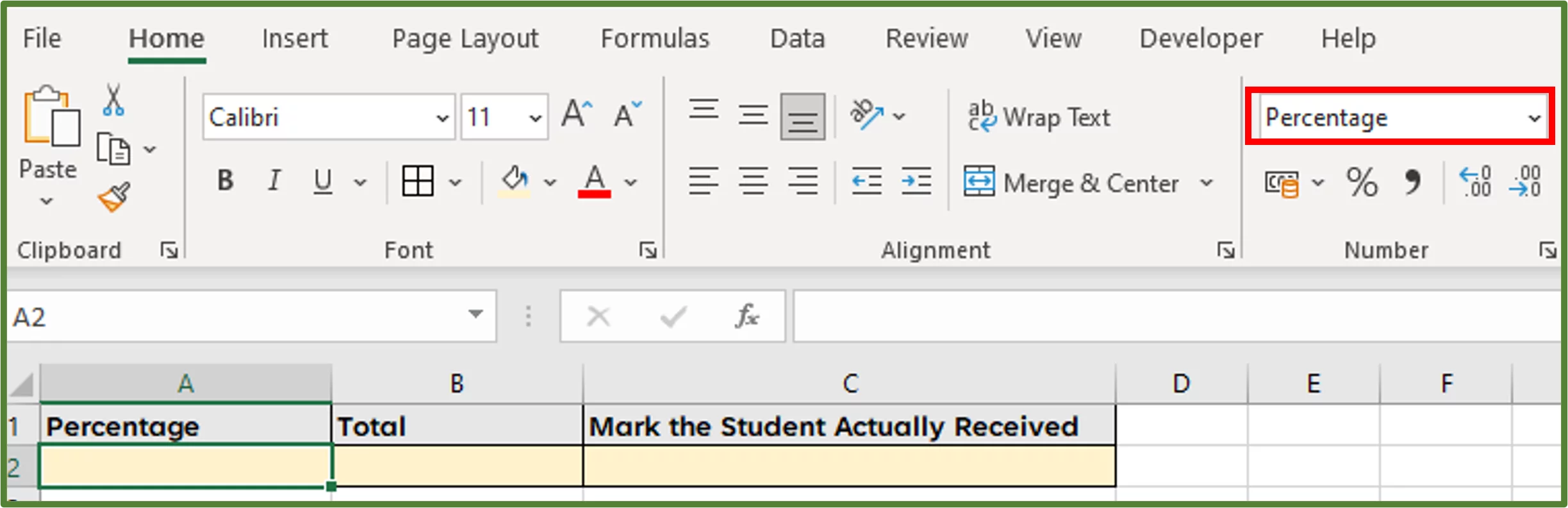Apply Comma Style formatting
Viewport: 1568px width, 508px height.
click(x=1412, y=182)
